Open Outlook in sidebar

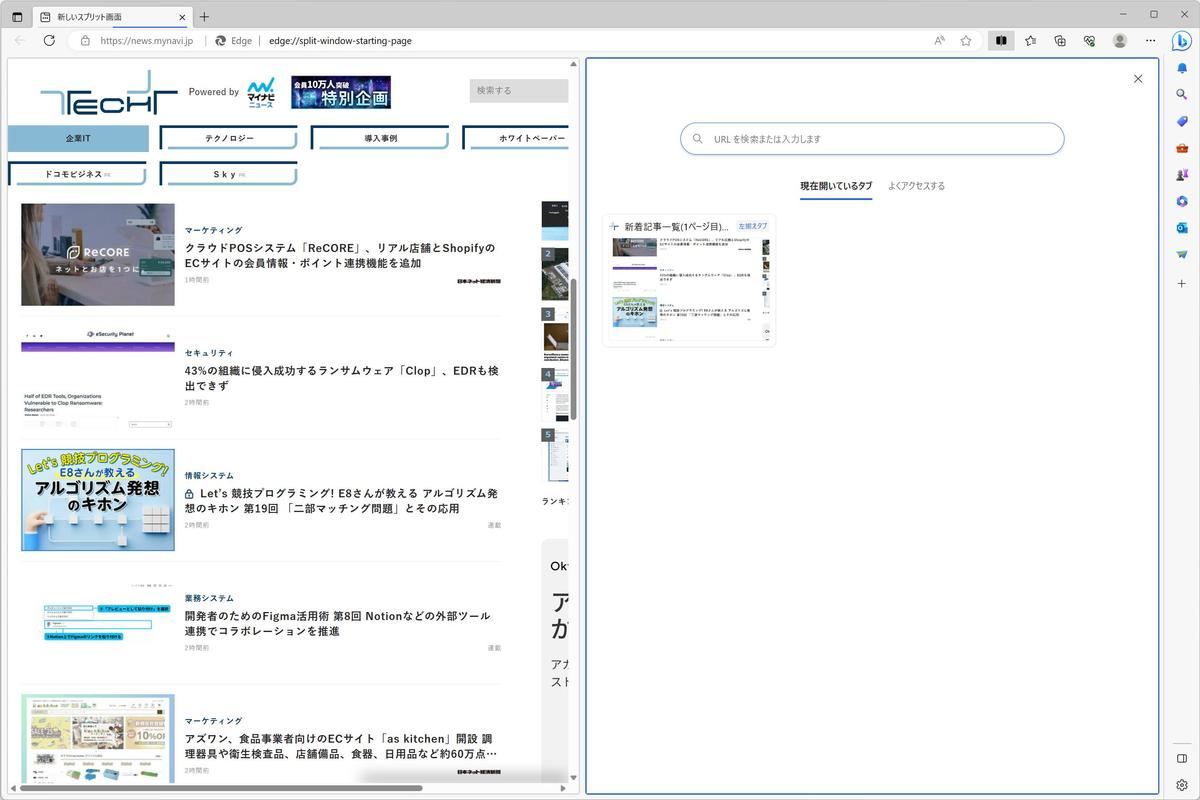tap(1182, 228)
